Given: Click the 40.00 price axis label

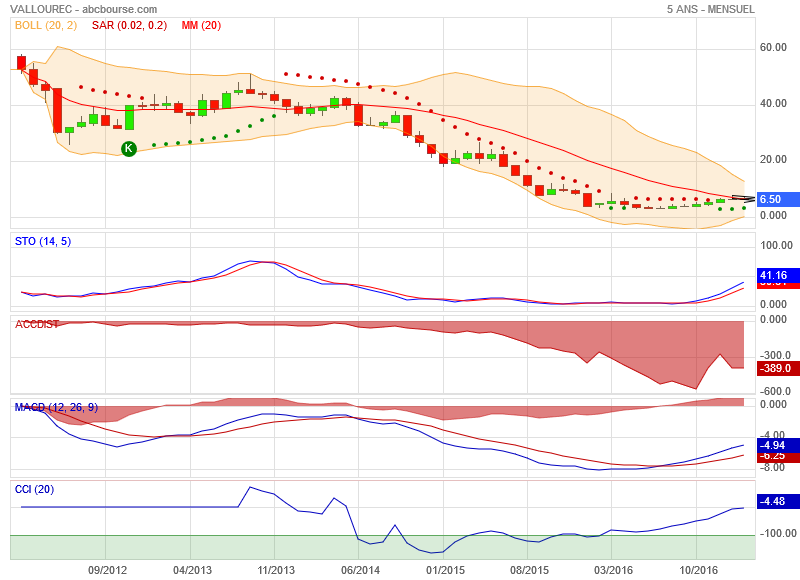Looking at the screenshot, I should [773, 104].
